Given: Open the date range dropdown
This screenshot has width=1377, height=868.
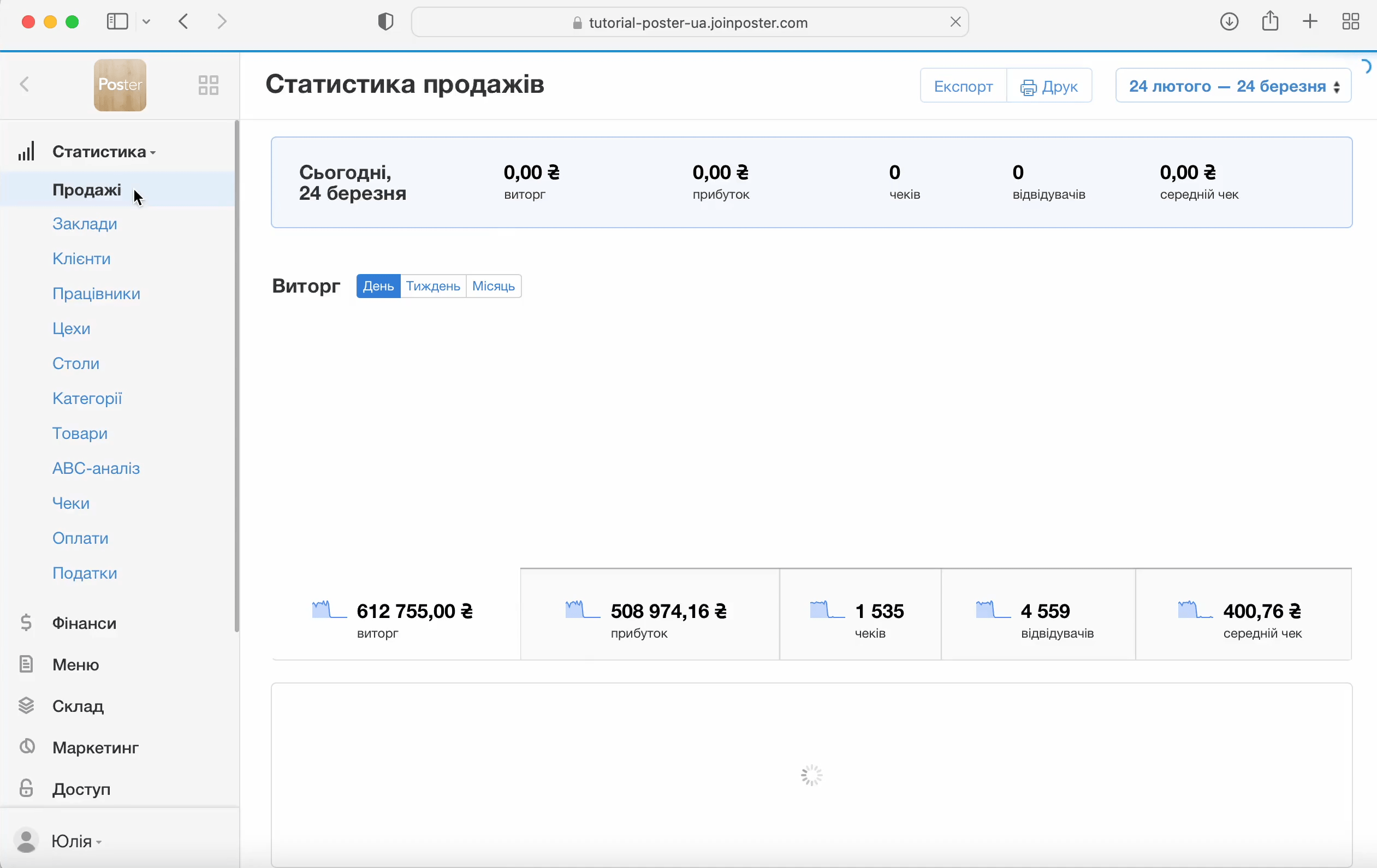Looking at the screenshot, I should [x=1233, y=86].
